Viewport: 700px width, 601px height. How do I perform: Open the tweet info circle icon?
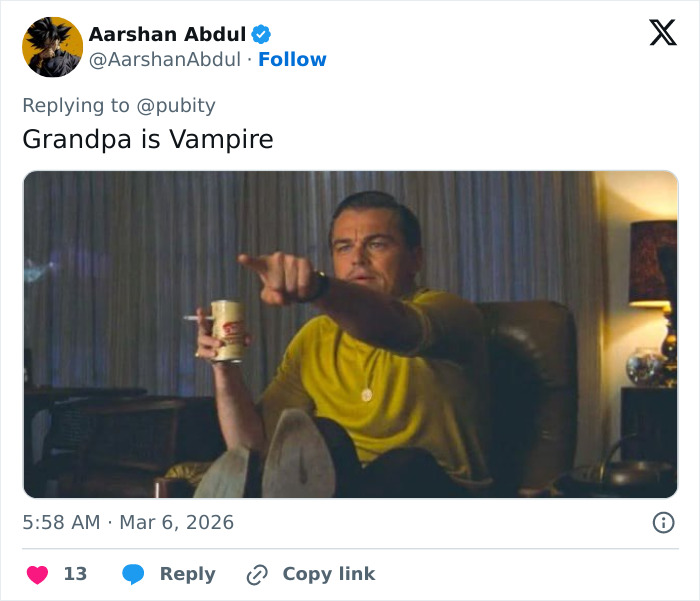(662, 522)
